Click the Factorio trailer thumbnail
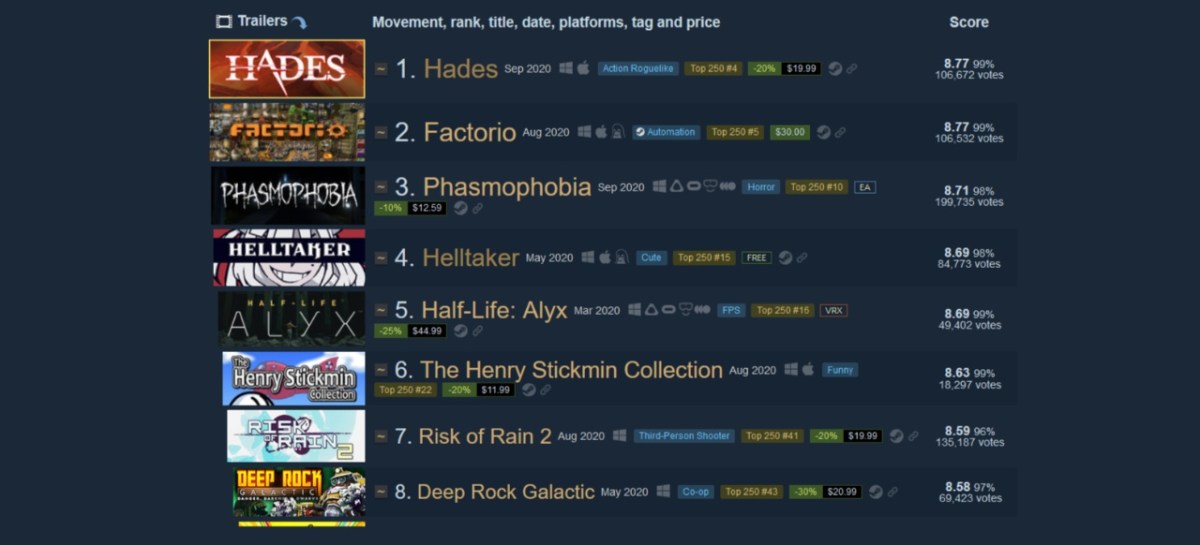 (287, 132)
